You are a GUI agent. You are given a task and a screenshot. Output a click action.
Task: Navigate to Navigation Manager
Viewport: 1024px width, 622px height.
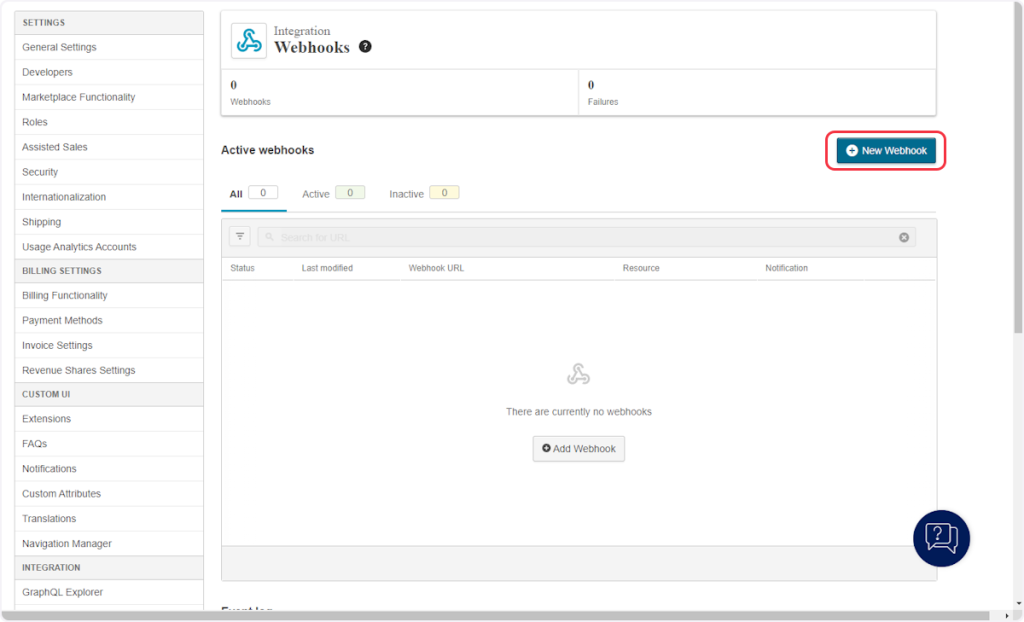[x=67, y=543]
